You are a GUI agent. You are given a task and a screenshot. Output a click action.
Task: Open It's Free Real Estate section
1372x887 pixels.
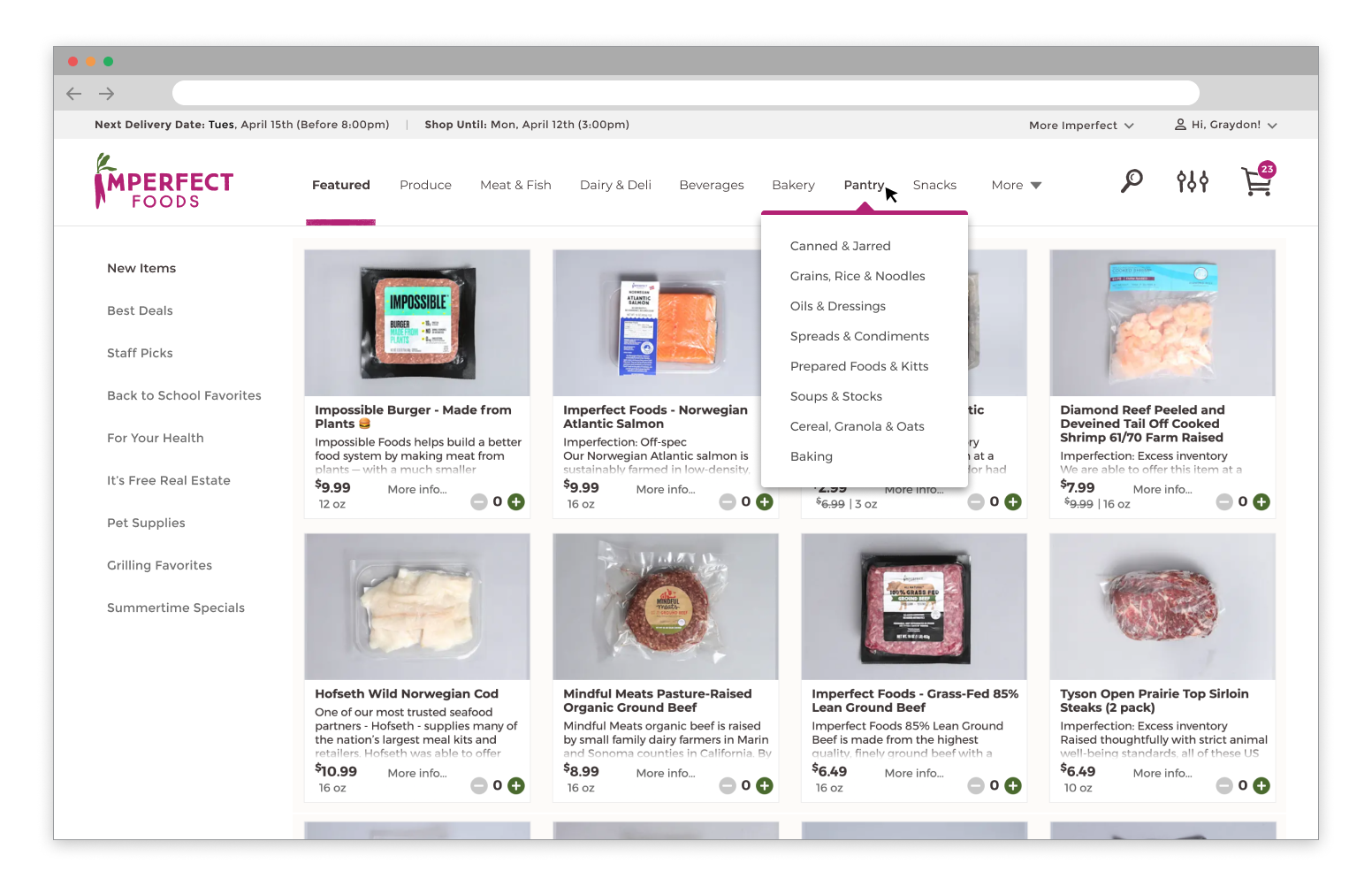[169, 480]
